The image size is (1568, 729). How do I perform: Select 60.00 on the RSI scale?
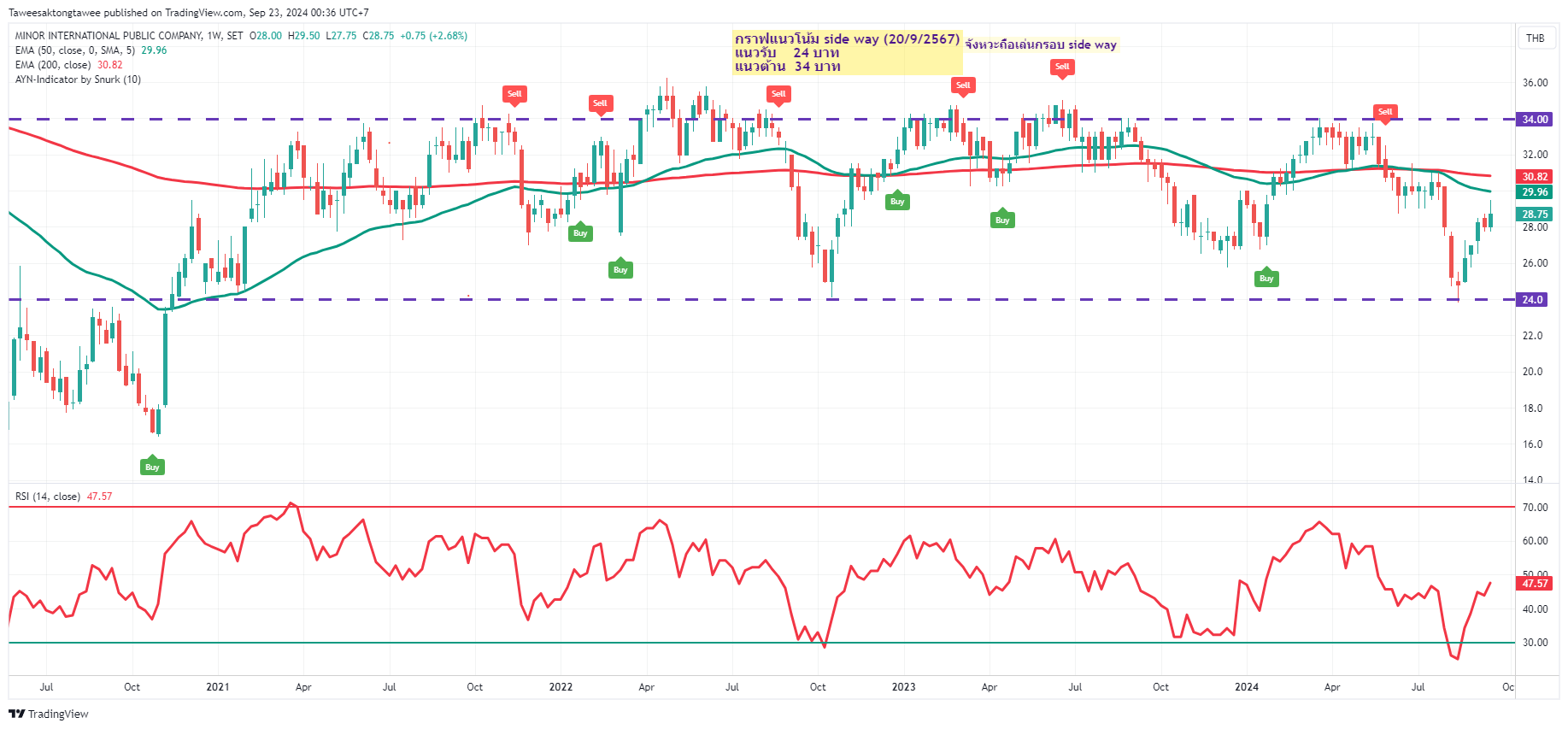pyautogui.click(x=1535, y=541)
